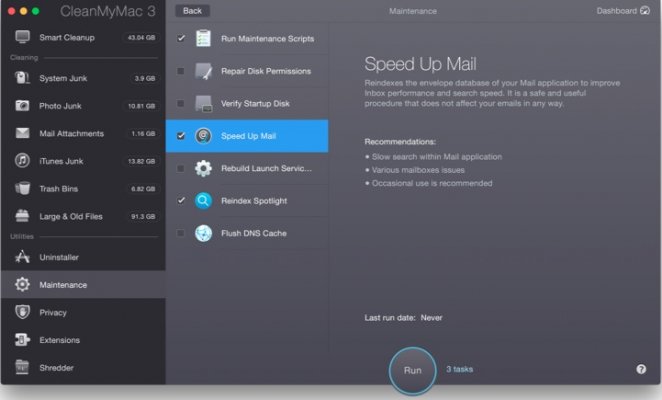The image size is (662, 400).
Task: Select Run Maintenance Scripts task label
Action: click(x=268, y=38)
